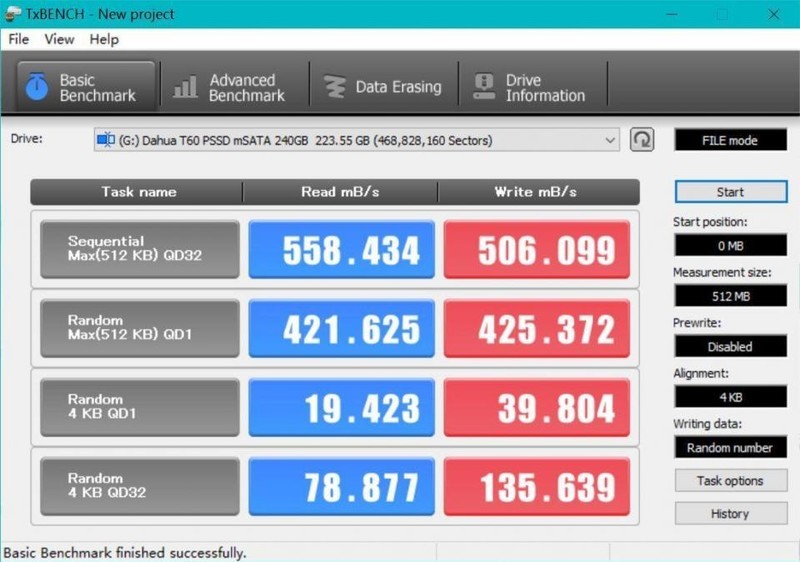This screenshot has height=562, width=800.
Task: Click the eraser icon on Data Erasing
Action: click(335, 87)
